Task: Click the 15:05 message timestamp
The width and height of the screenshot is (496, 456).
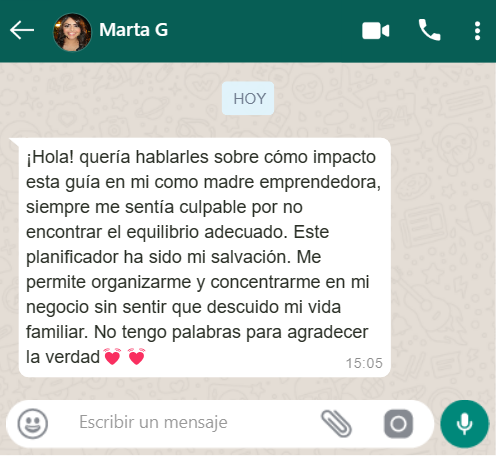Action: pyautogui.click(x=364, y=363)
